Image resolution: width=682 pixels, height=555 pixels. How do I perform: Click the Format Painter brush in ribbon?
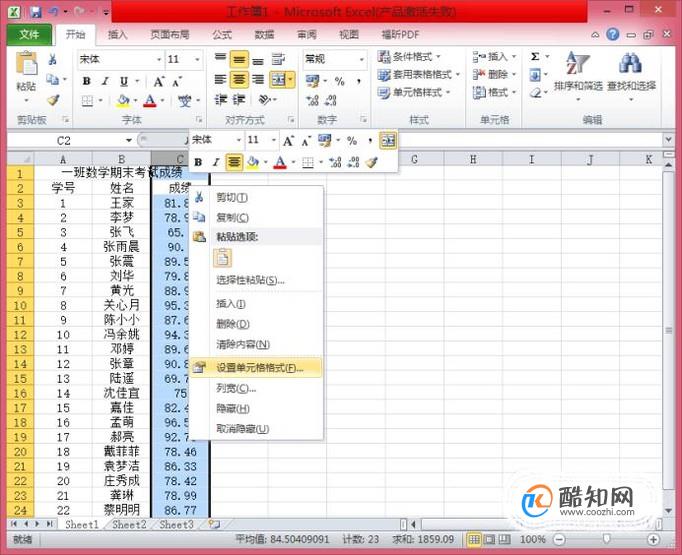53,100
